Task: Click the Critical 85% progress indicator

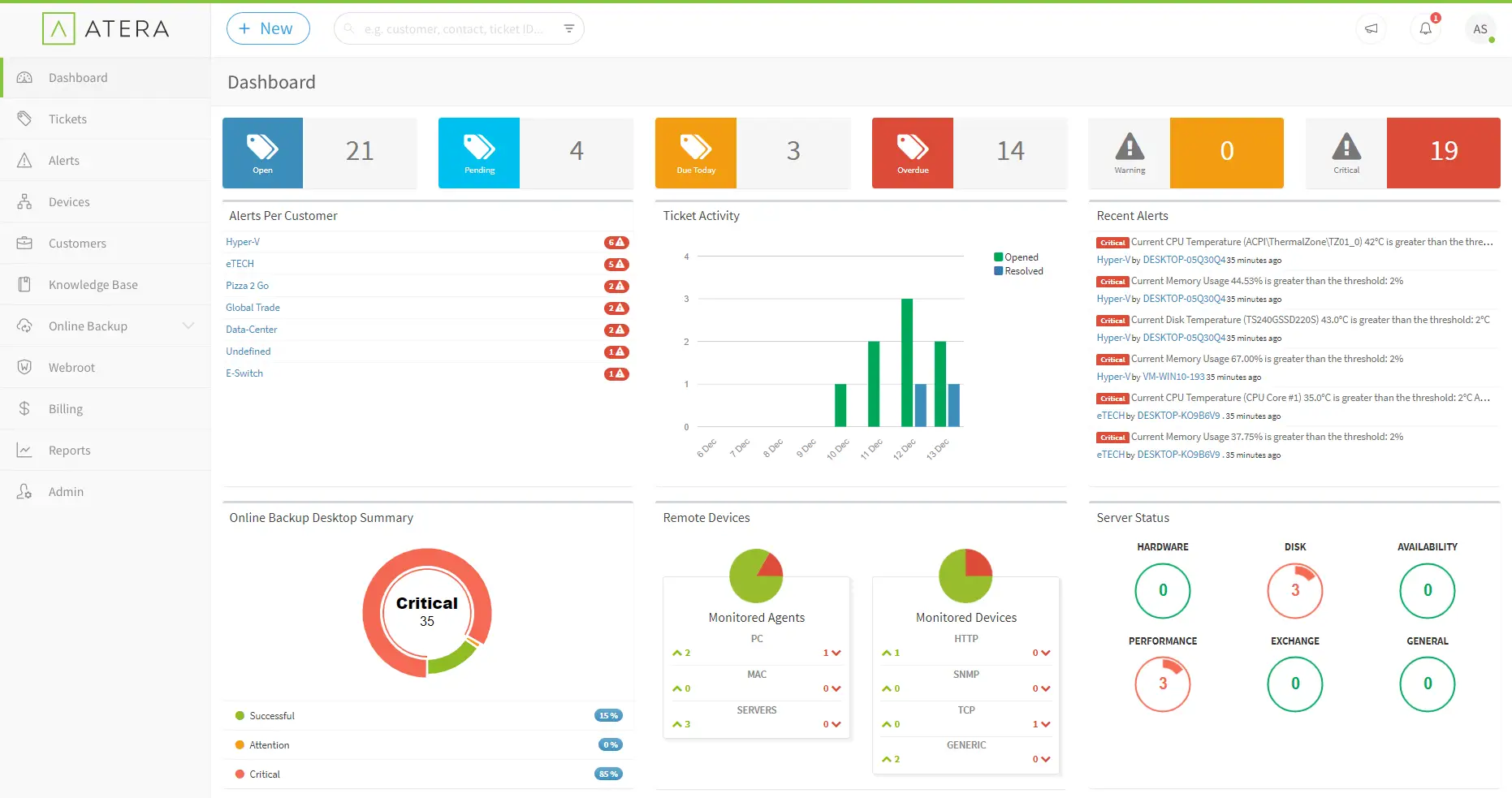Action: (x=608, y=774)
